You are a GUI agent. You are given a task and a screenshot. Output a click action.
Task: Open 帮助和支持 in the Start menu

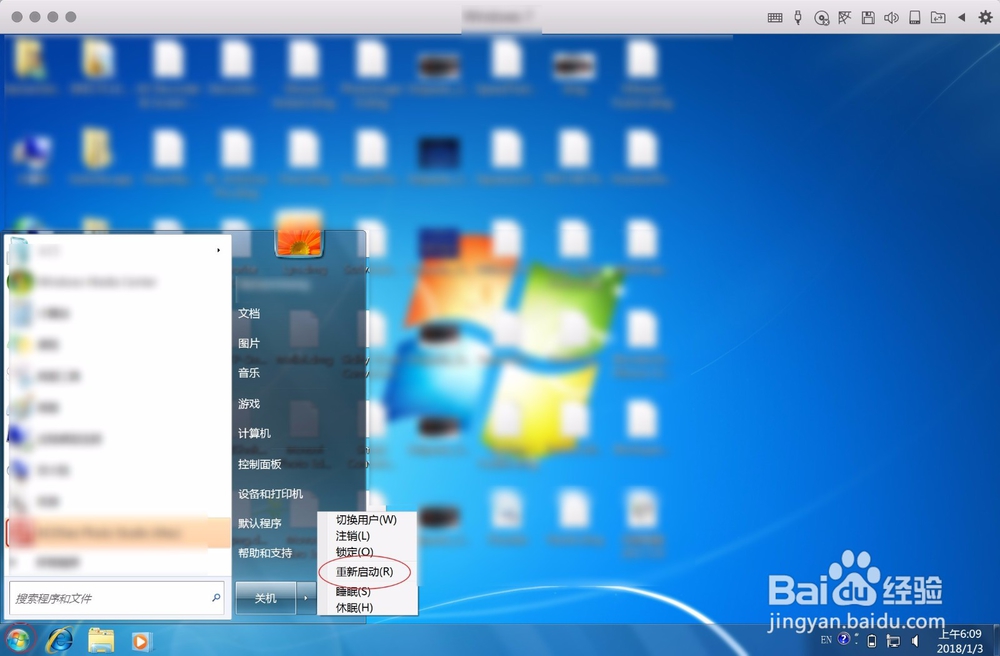265,553
